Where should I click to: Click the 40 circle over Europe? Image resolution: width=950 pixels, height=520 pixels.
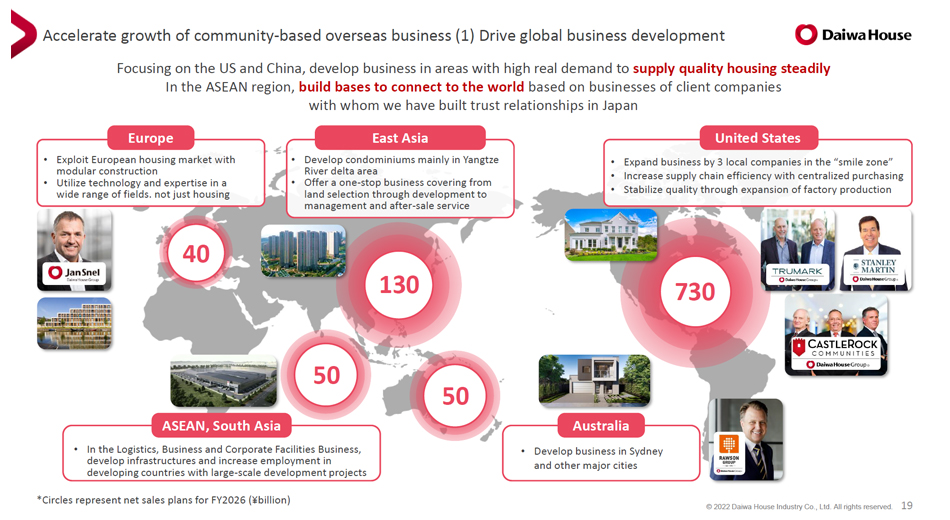[x=196, y=254]
